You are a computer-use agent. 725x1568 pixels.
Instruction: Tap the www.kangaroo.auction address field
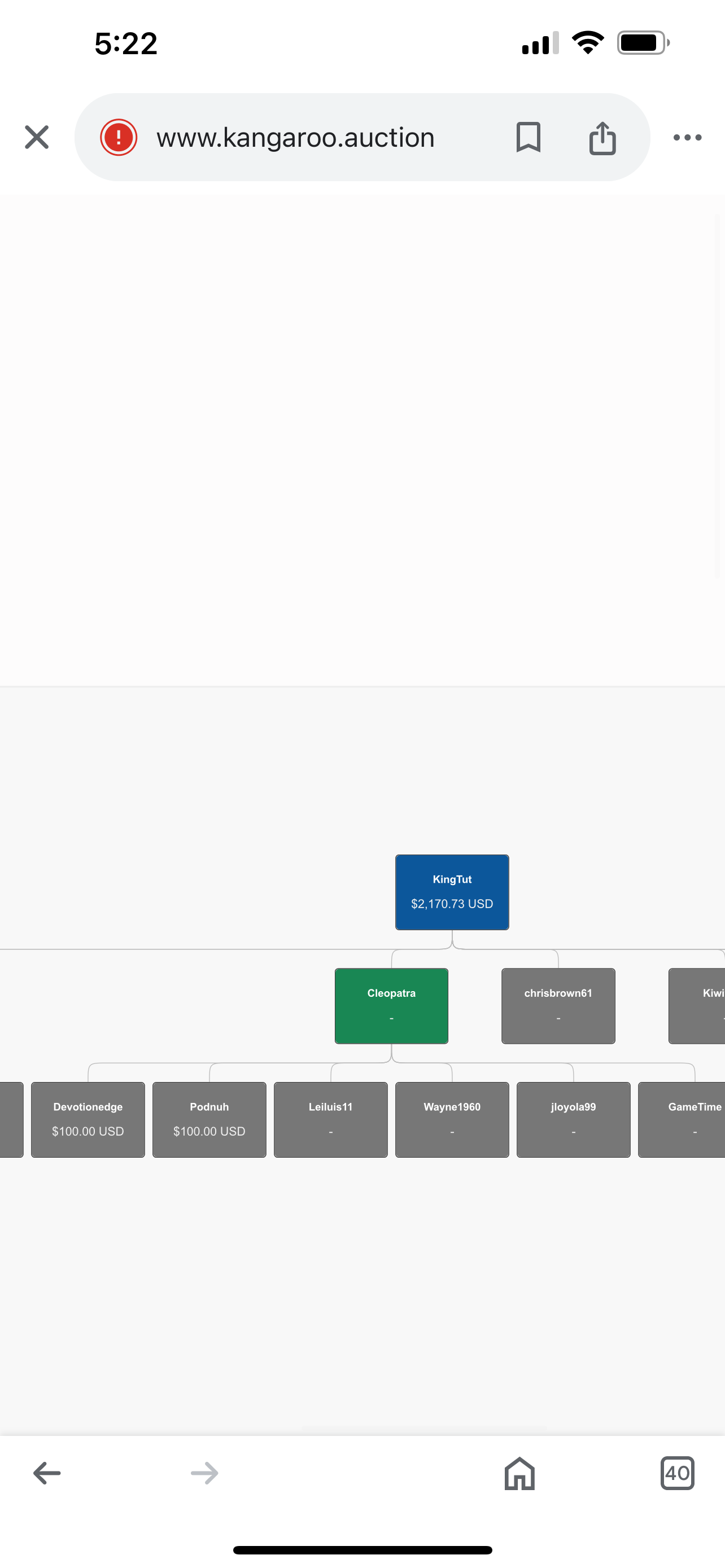point(296,138)
